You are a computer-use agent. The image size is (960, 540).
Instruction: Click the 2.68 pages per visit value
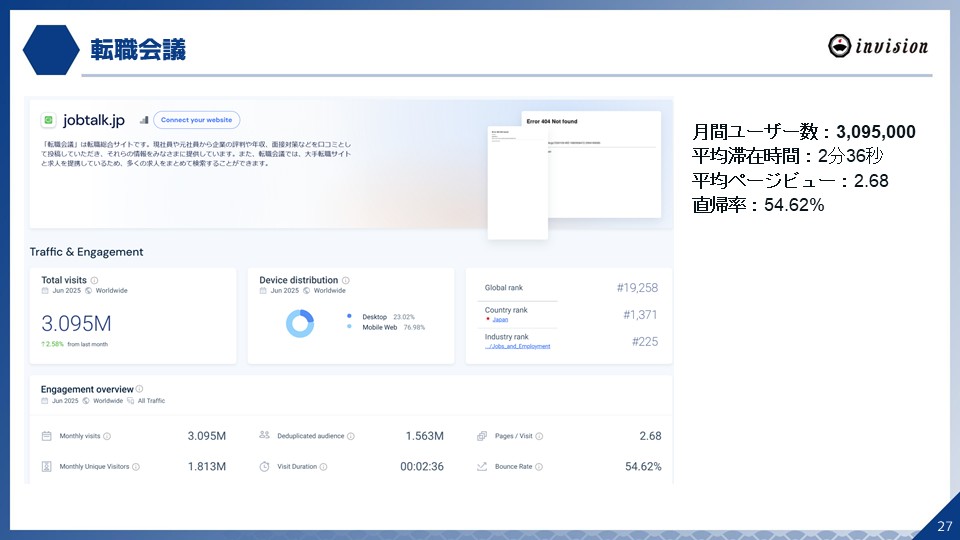650,436
